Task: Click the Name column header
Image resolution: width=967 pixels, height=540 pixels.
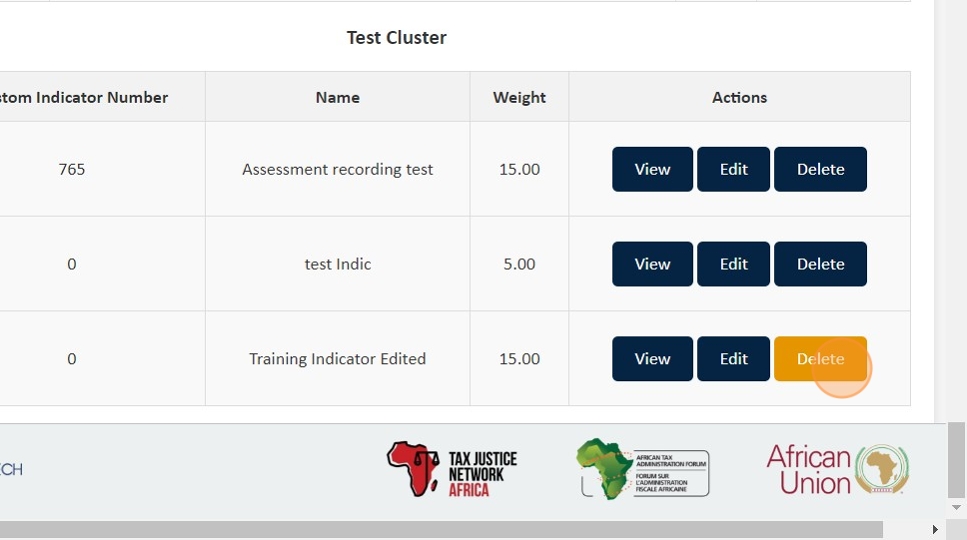Action: (x=337, y=97)
